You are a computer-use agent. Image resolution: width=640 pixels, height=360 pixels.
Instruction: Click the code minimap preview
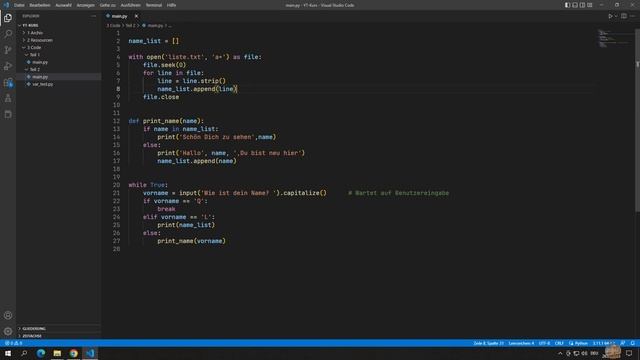(614, 38)
